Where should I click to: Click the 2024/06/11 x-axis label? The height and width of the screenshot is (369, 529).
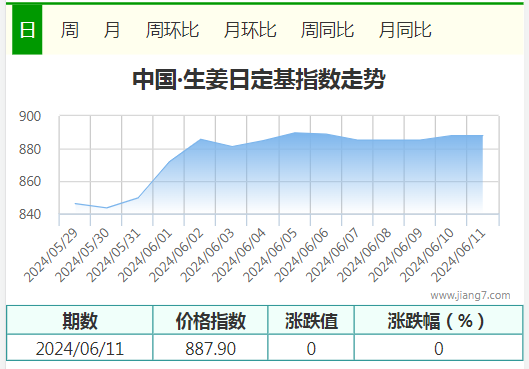(x=458, y=255)
